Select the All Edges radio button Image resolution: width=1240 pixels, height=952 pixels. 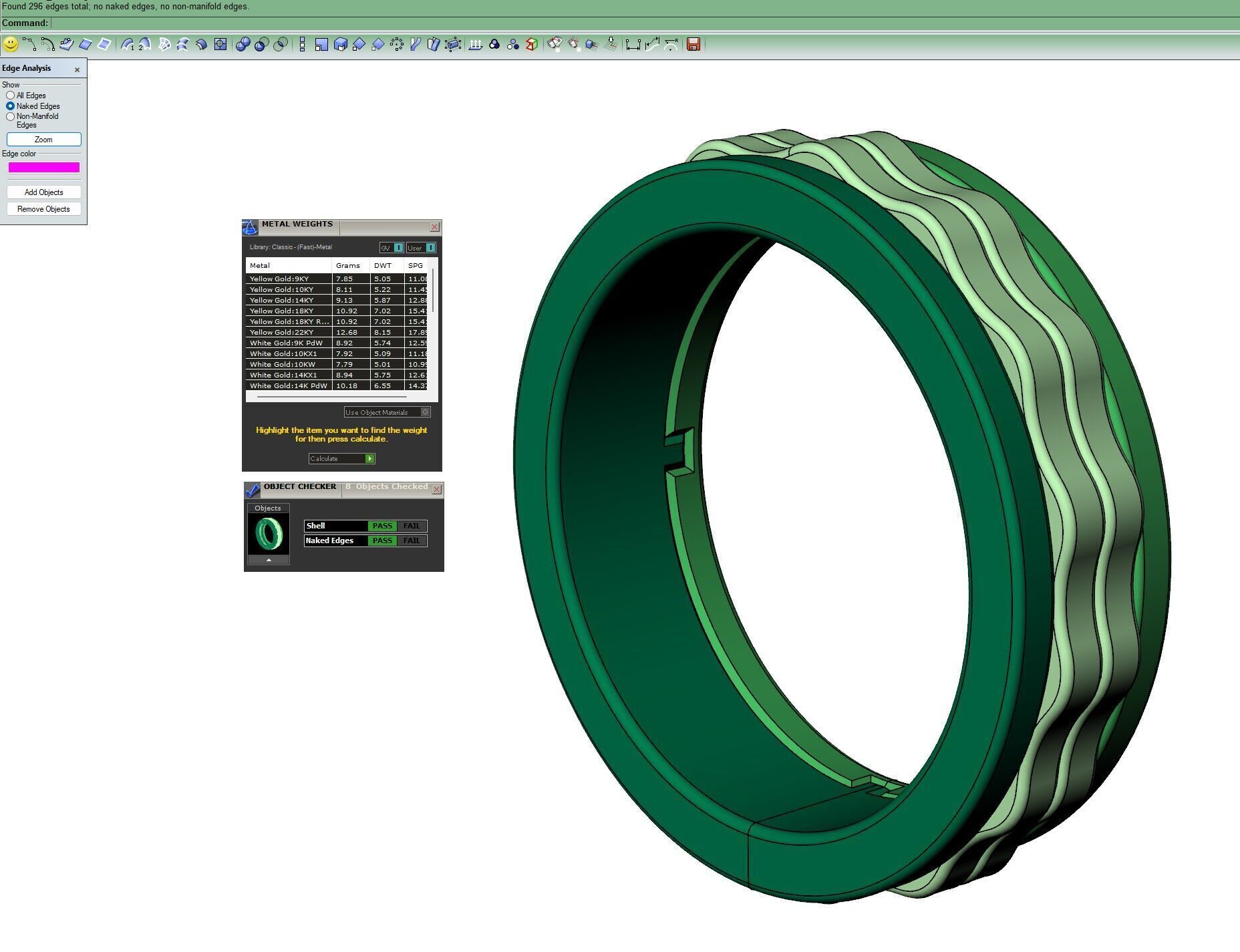[10, 96]
